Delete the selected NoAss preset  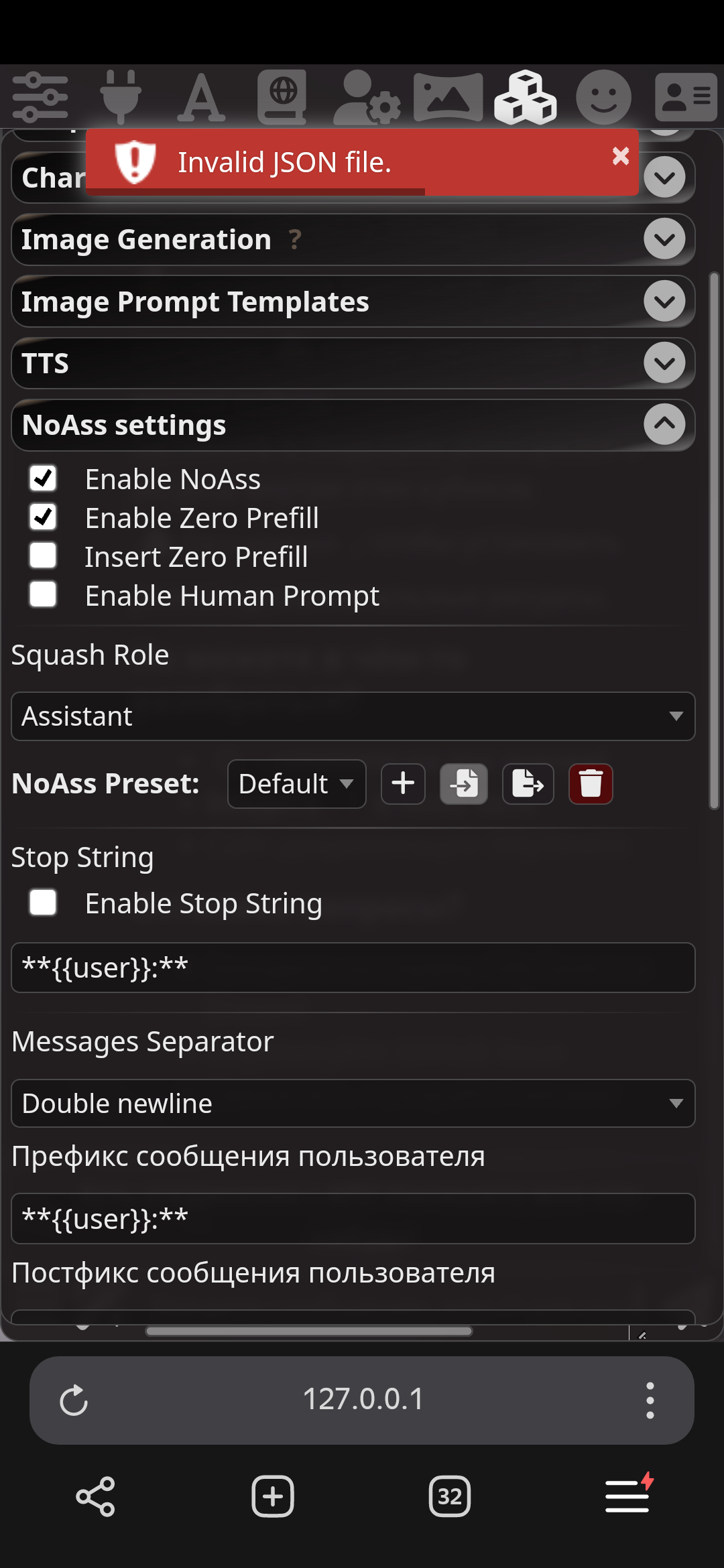coord(591,783)
